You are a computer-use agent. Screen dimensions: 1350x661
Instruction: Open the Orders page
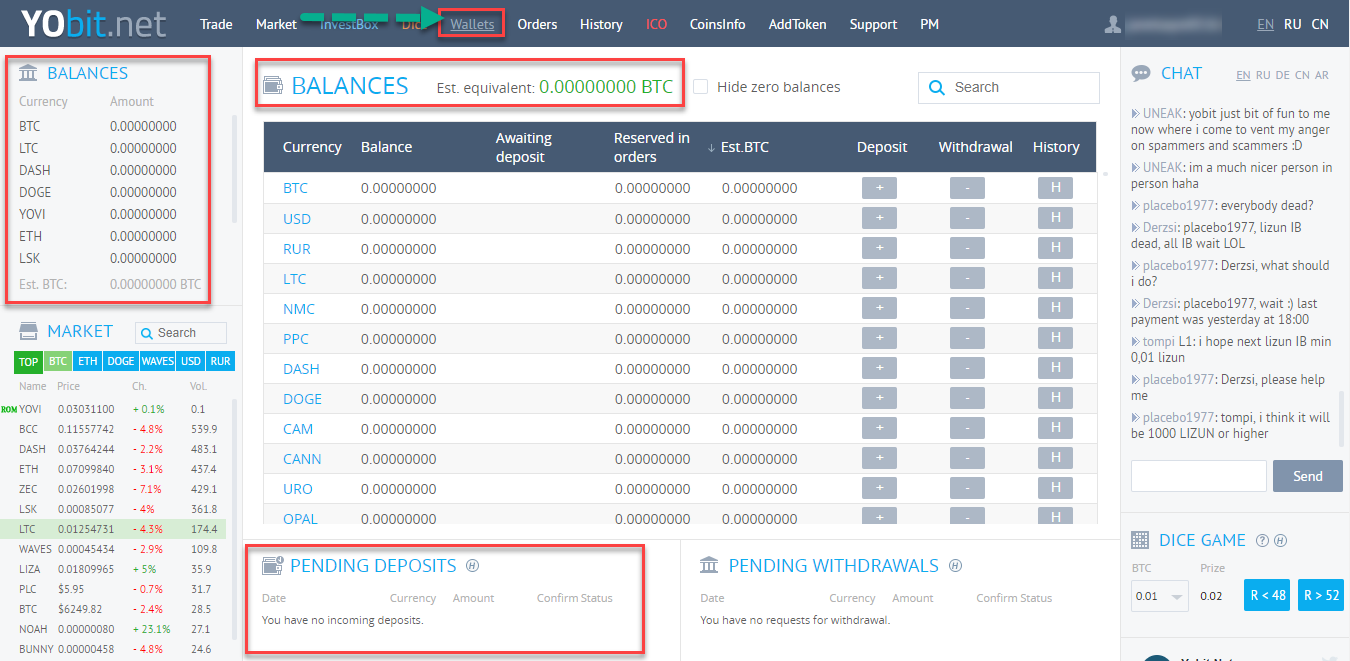tap(537, 24)
